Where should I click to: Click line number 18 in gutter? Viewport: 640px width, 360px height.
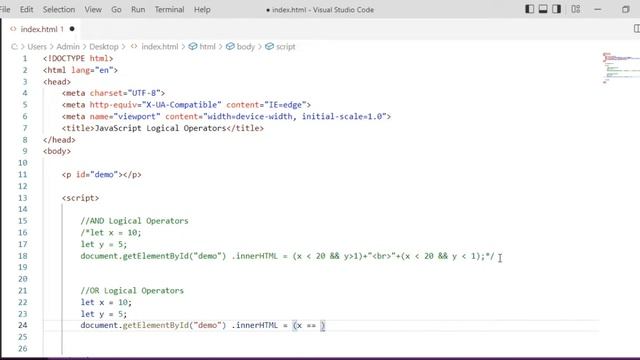[23, 256]
